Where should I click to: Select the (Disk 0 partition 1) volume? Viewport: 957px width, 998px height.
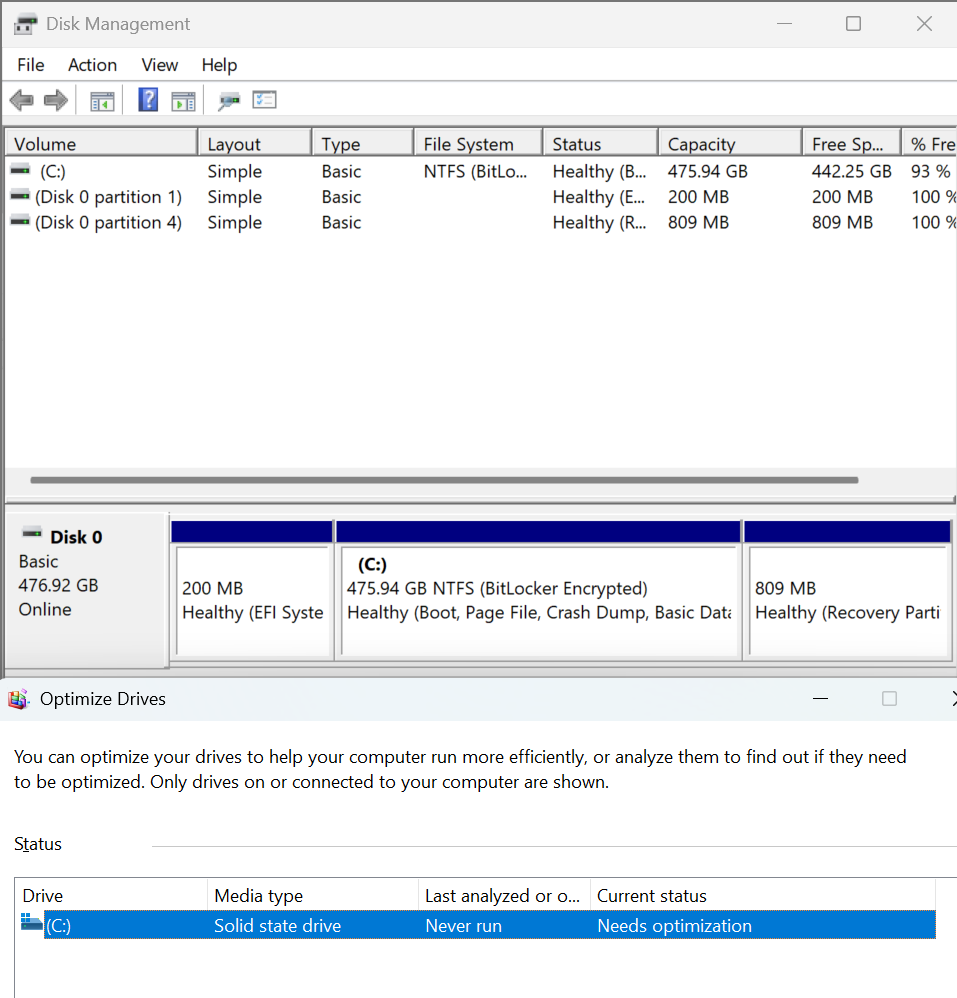[x=108, y=197]
